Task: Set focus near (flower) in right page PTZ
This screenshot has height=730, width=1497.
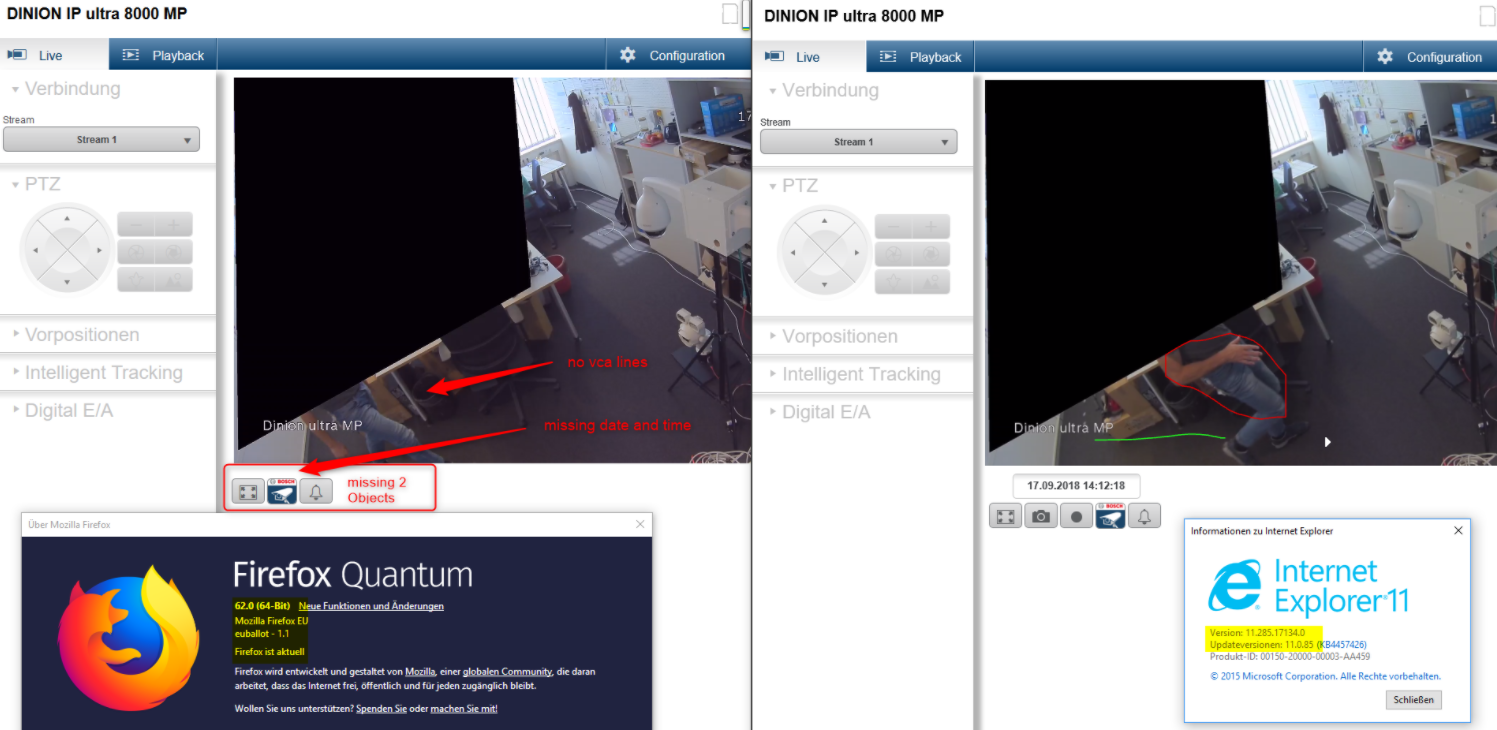Action: pyautogui.click(x=893, y=282)
